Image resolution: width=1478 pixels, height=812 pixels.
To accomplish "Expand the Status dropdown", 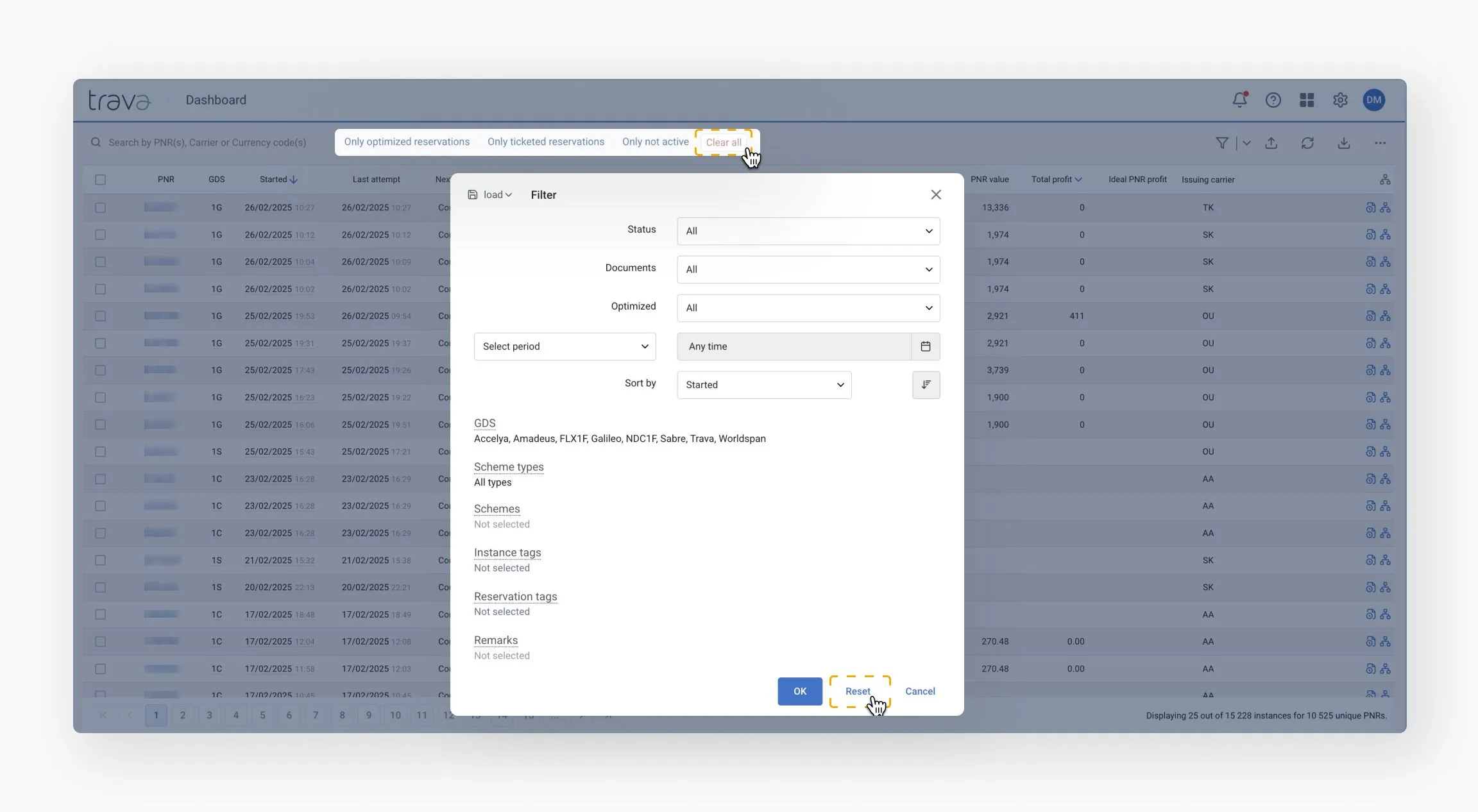I will (x=808, y=231).
